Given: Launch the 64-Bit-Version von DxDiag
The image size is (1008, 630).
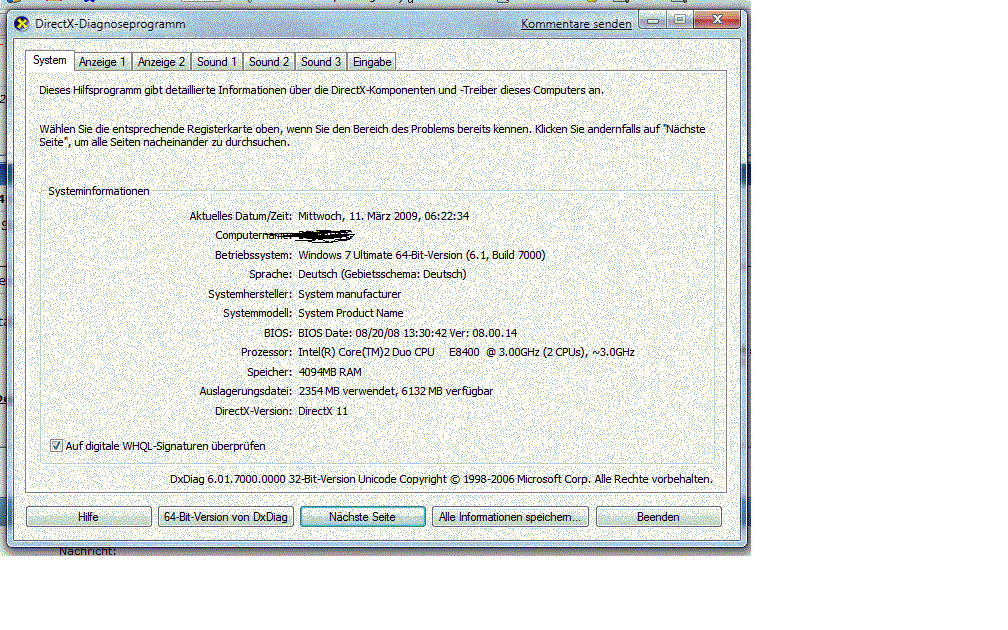Looking at the screenshot, I should (226, 517).
